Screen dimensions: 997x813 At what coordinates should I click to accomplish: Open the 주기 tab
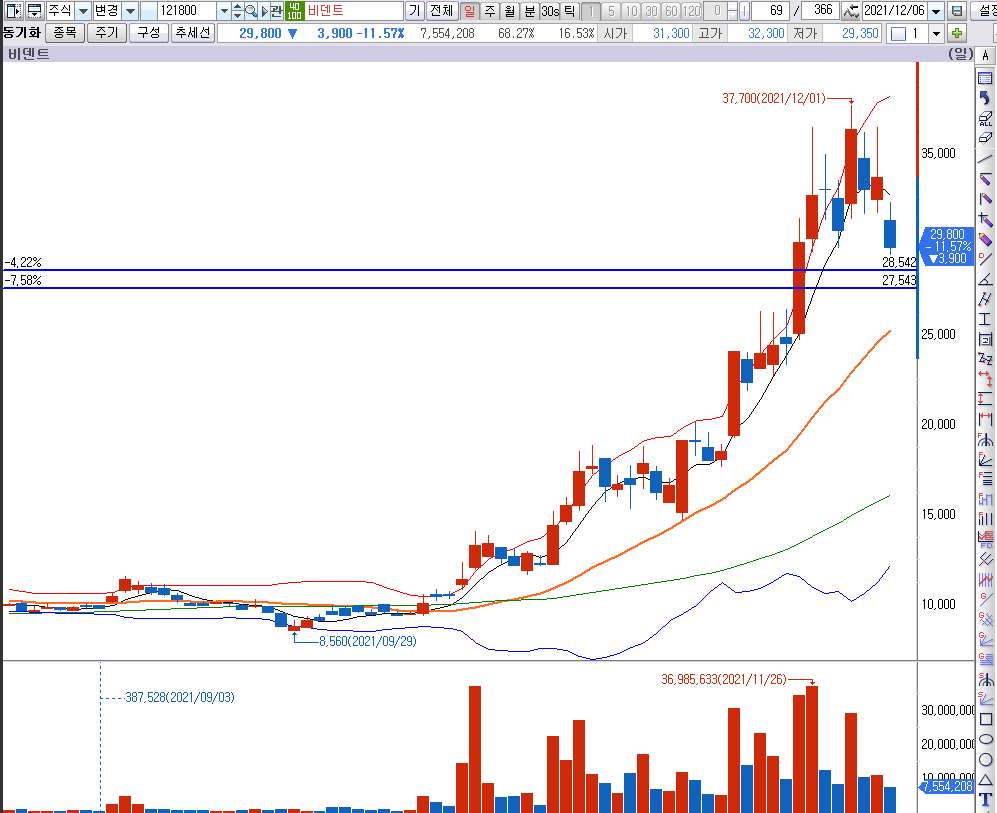point(107,32)
